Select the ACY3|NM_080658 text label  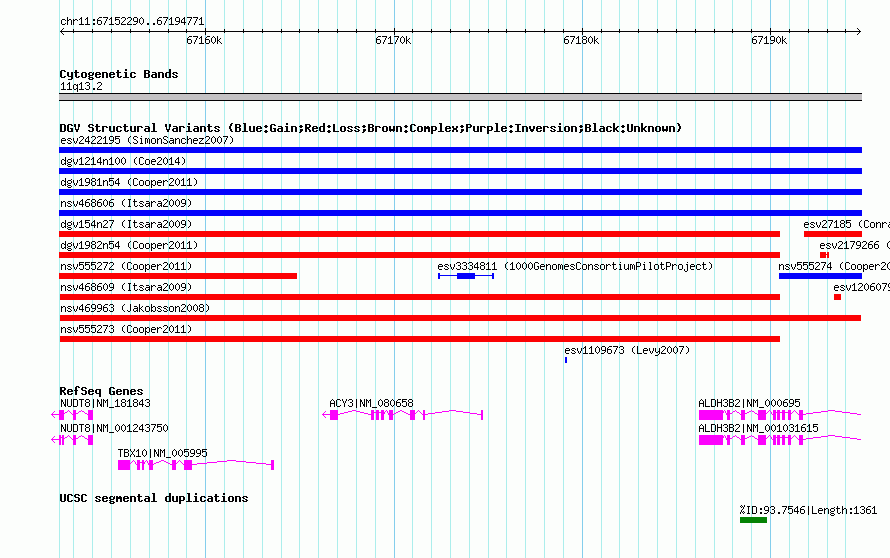point(371,403)
